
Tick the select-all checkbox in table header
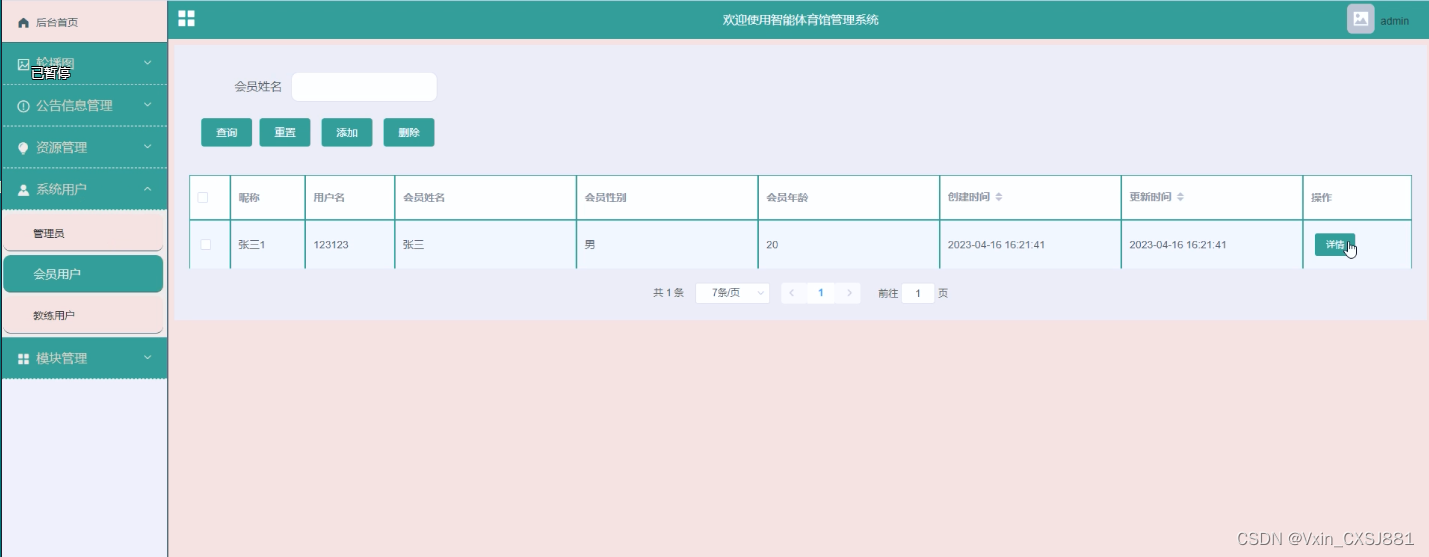(x=203, y=197)
